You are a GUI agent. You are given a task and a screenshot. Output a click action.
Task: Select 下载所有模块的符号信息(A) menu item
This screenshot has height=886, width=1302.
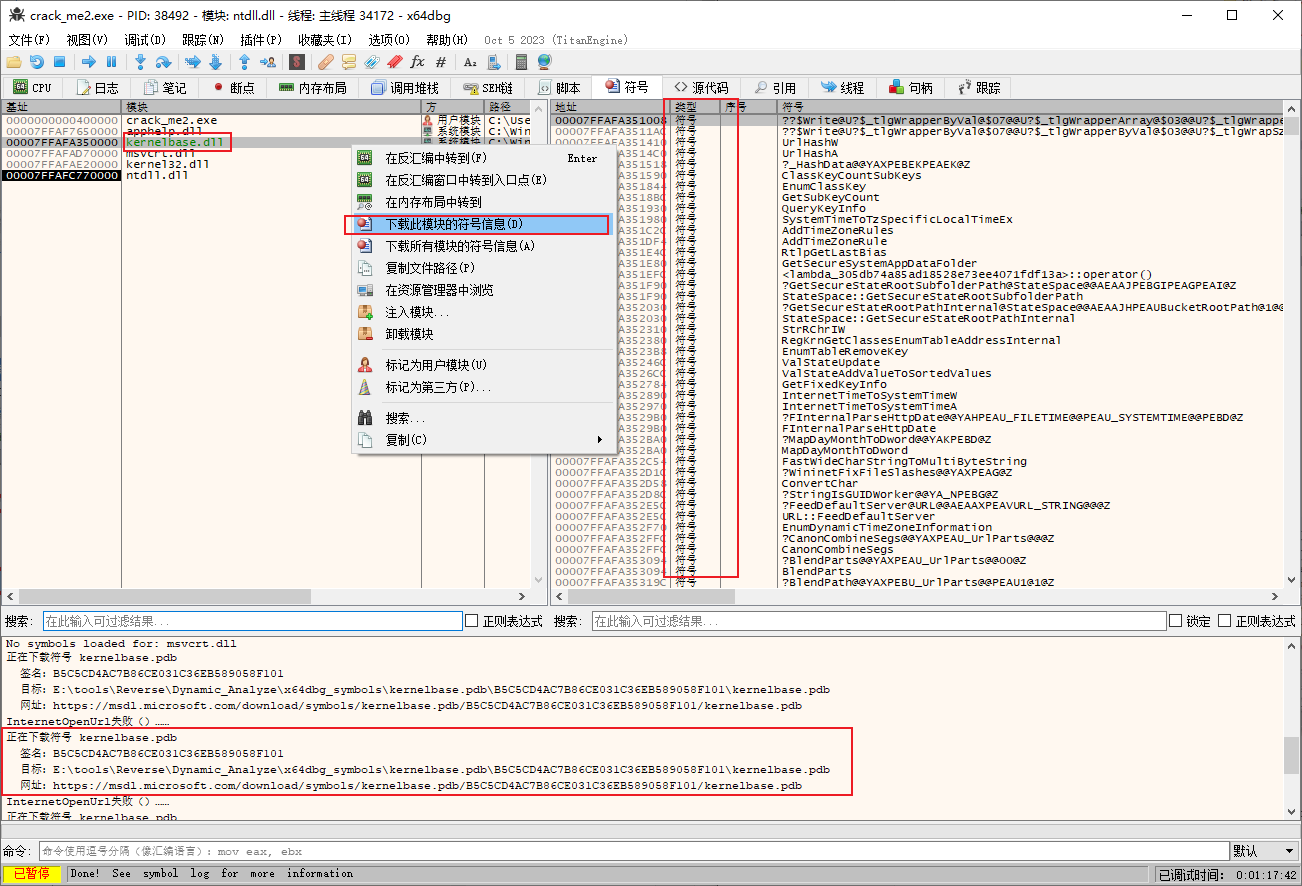(460, 246)
